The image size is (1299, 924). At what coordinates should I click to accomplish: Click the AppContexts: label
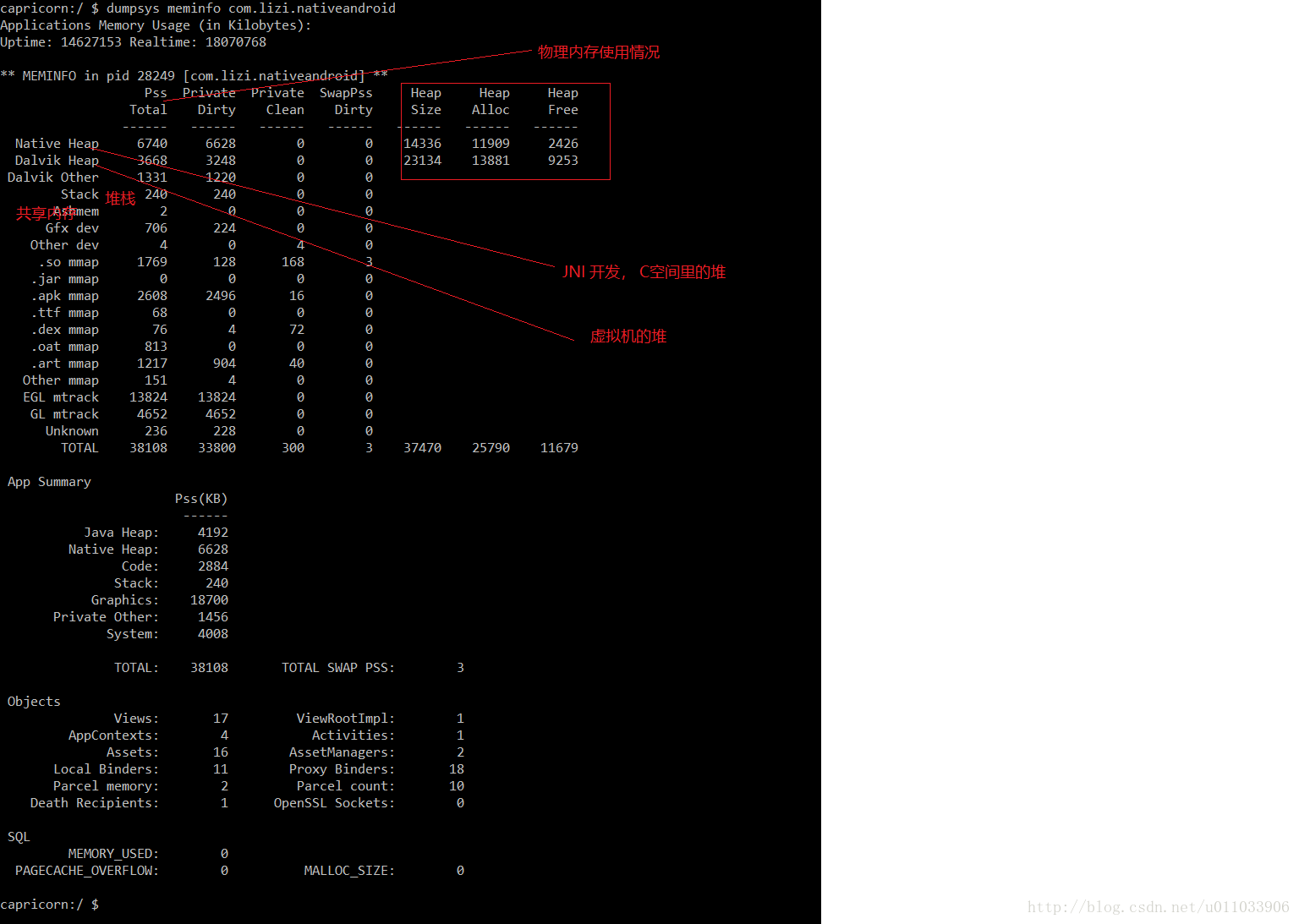(114, 735)
